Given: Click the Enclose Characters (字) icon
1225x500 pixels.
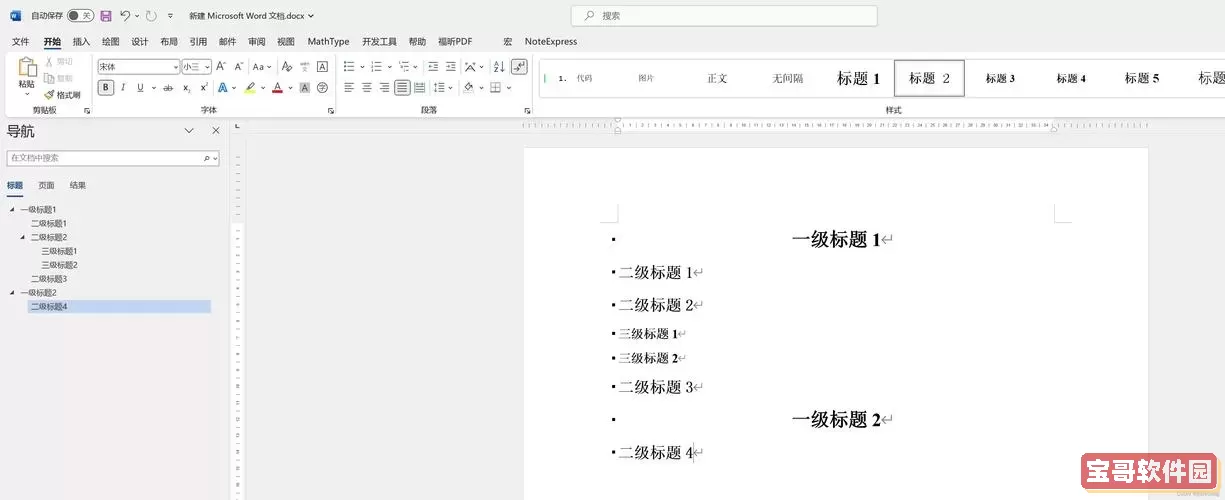Looking at the screenshot, I should pos(322,88).
